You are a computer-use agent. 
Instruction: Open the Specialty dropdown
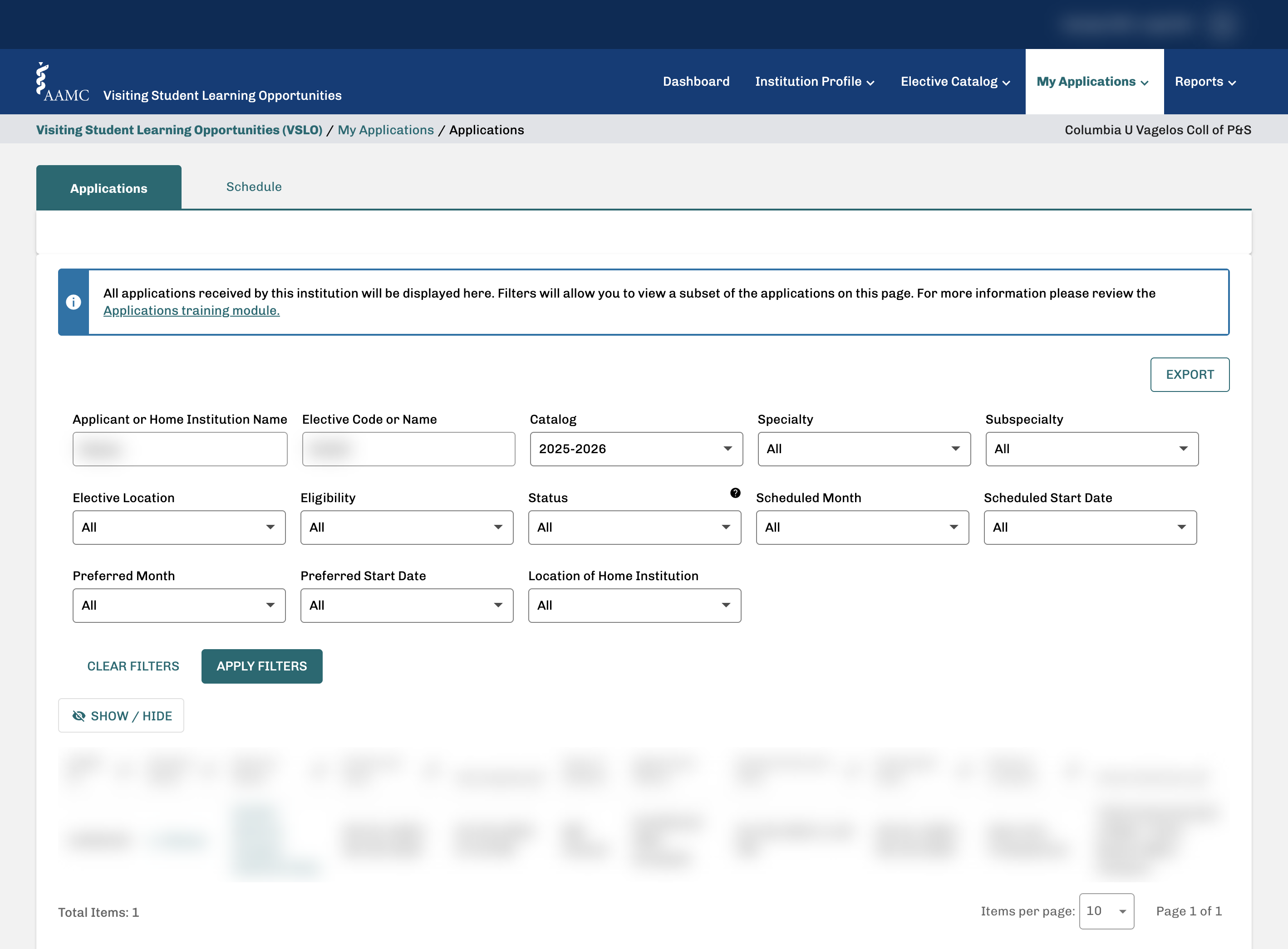click(864, 449)
